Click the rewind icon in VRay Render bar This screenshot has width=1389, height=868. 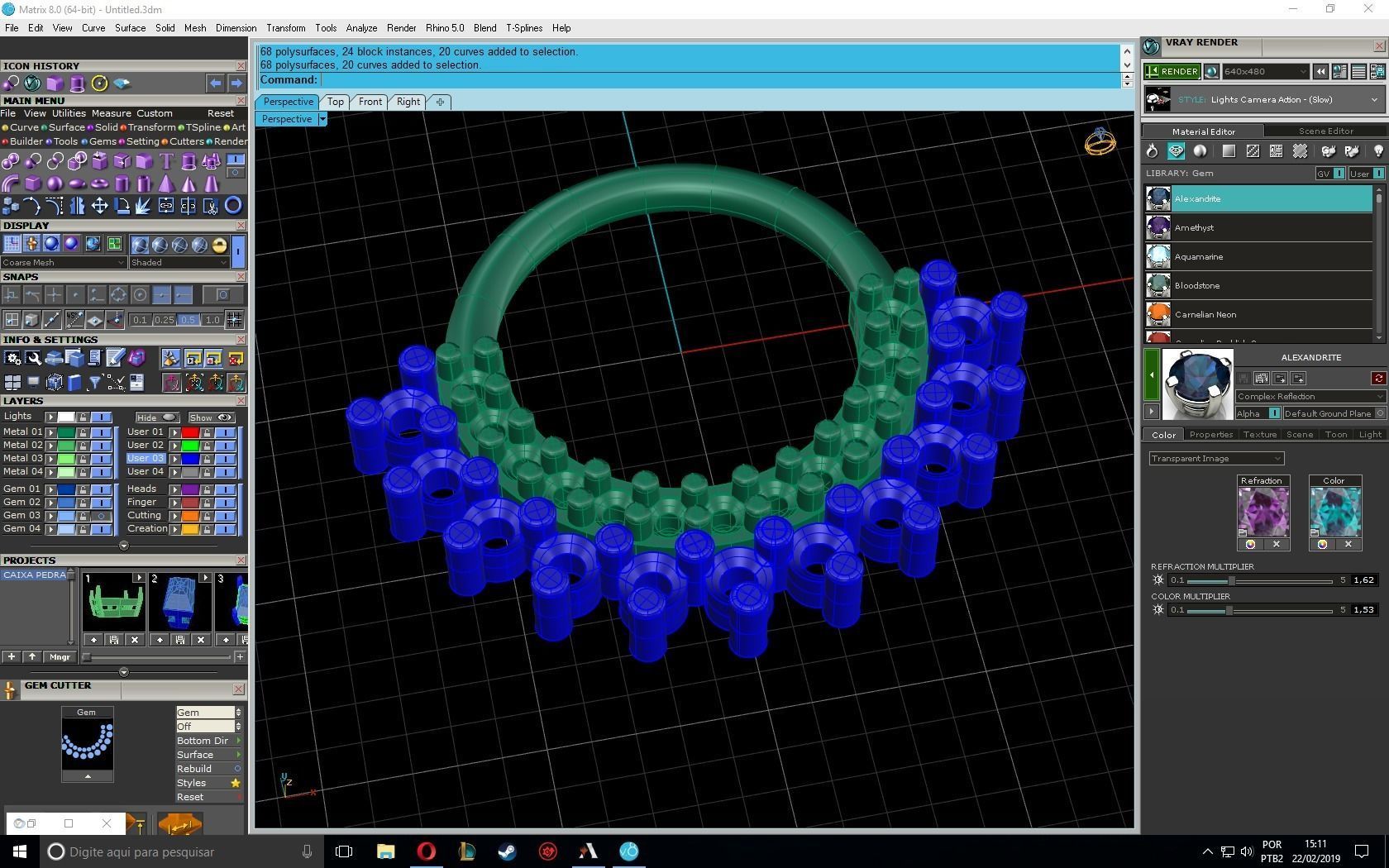point(1320,72)
